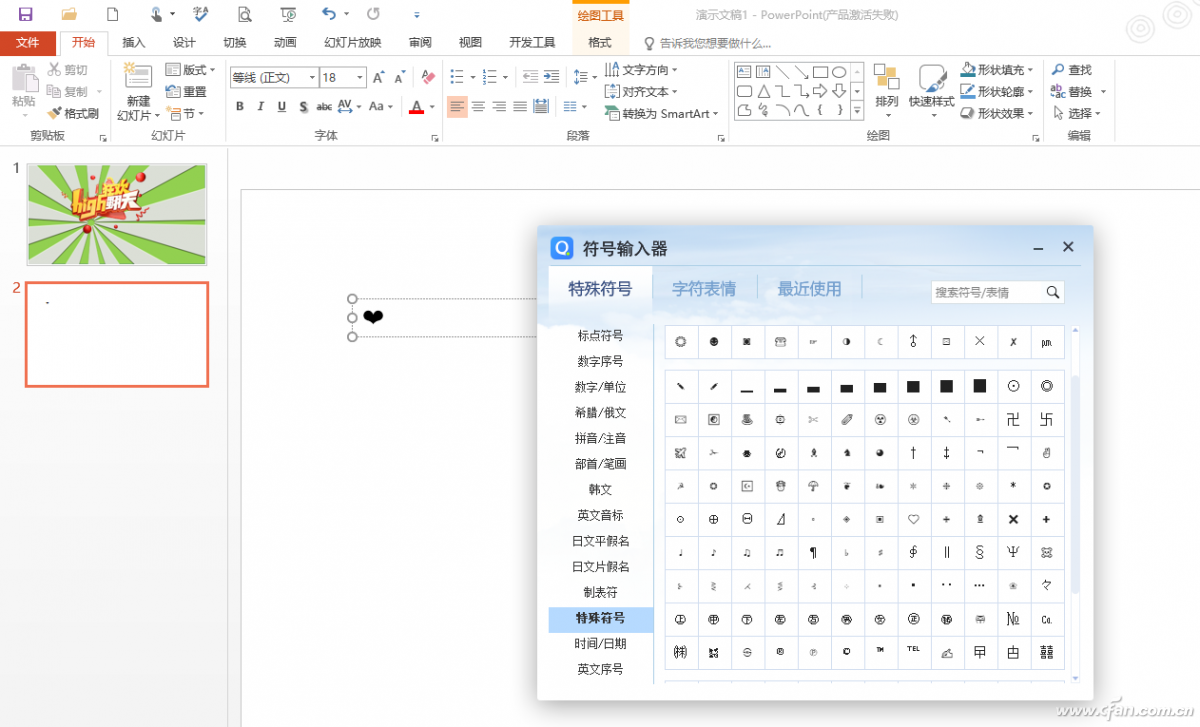Click the undo arrow icon
The width and height of the screenshot is (1200, 727).
pyautogui.click(x=329, y=14)
